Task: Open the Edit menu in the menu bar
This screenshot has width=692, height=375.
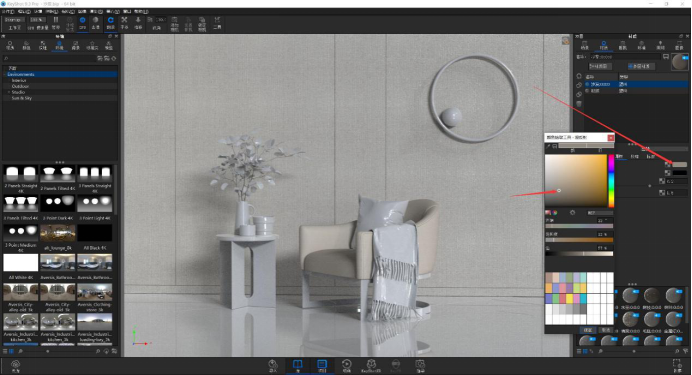Action: [x=24, y=11]
